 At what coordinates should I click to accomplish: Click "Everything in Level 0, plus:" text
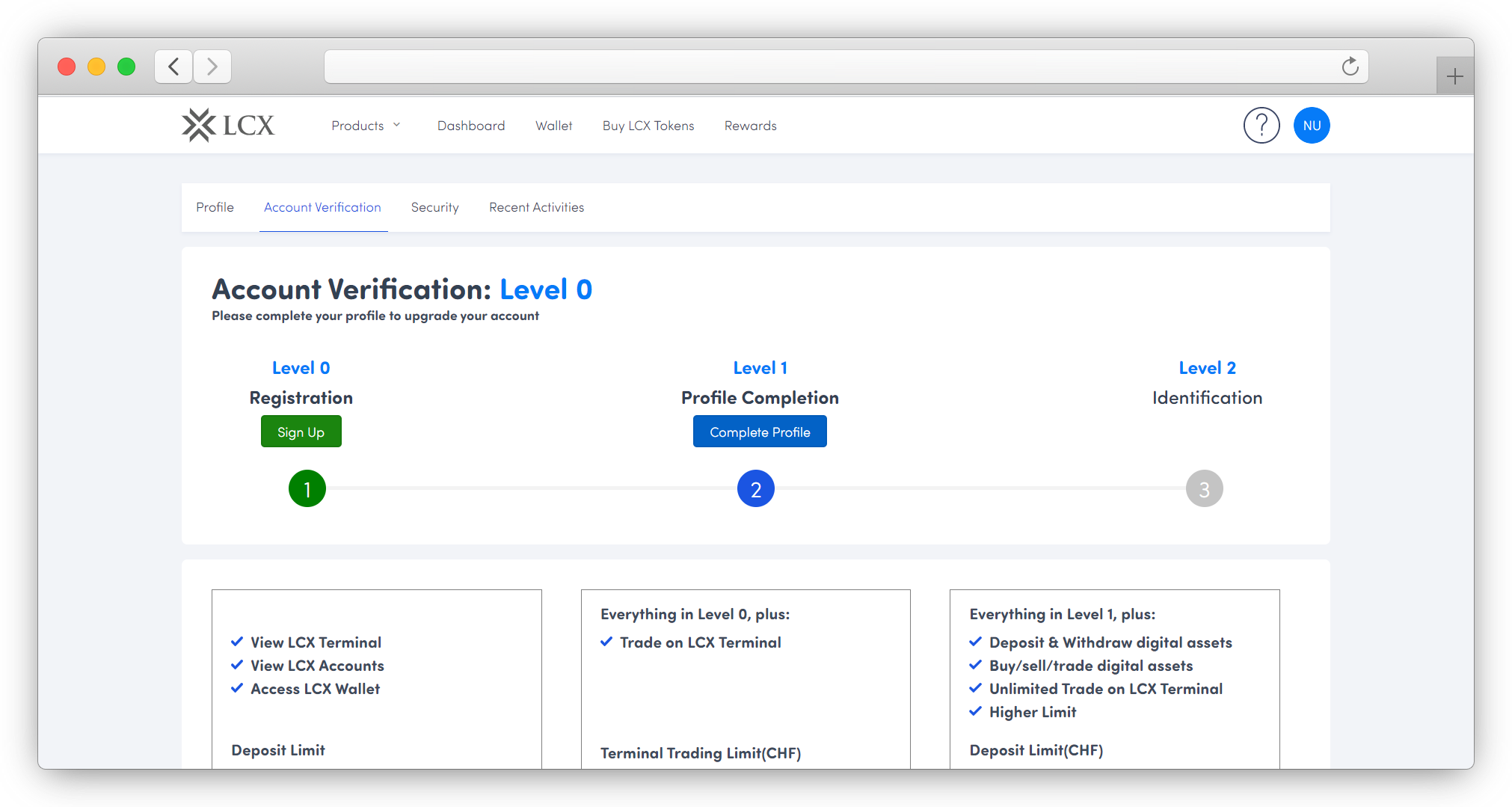(x=695, y=614)
